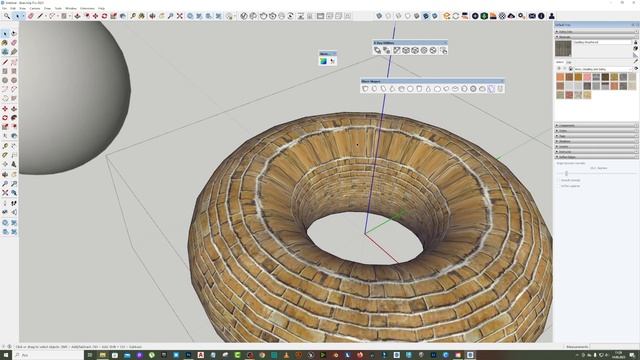Open the user account profile icon

tap(551, 16)
